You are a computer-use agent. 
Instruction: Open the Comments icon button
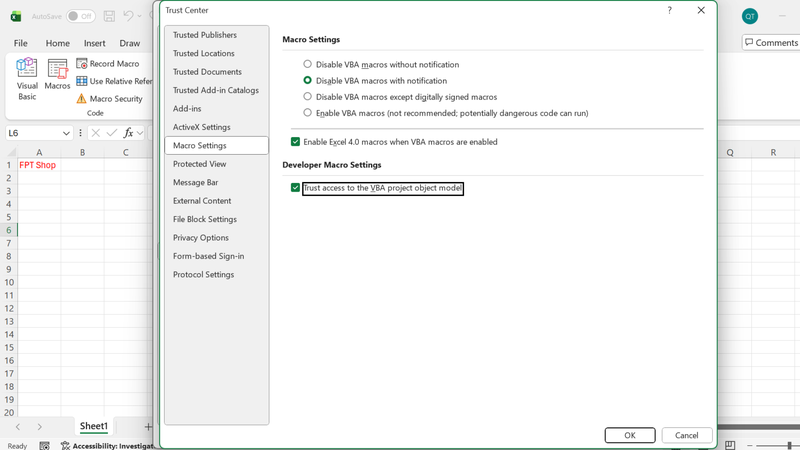point(770,43)
